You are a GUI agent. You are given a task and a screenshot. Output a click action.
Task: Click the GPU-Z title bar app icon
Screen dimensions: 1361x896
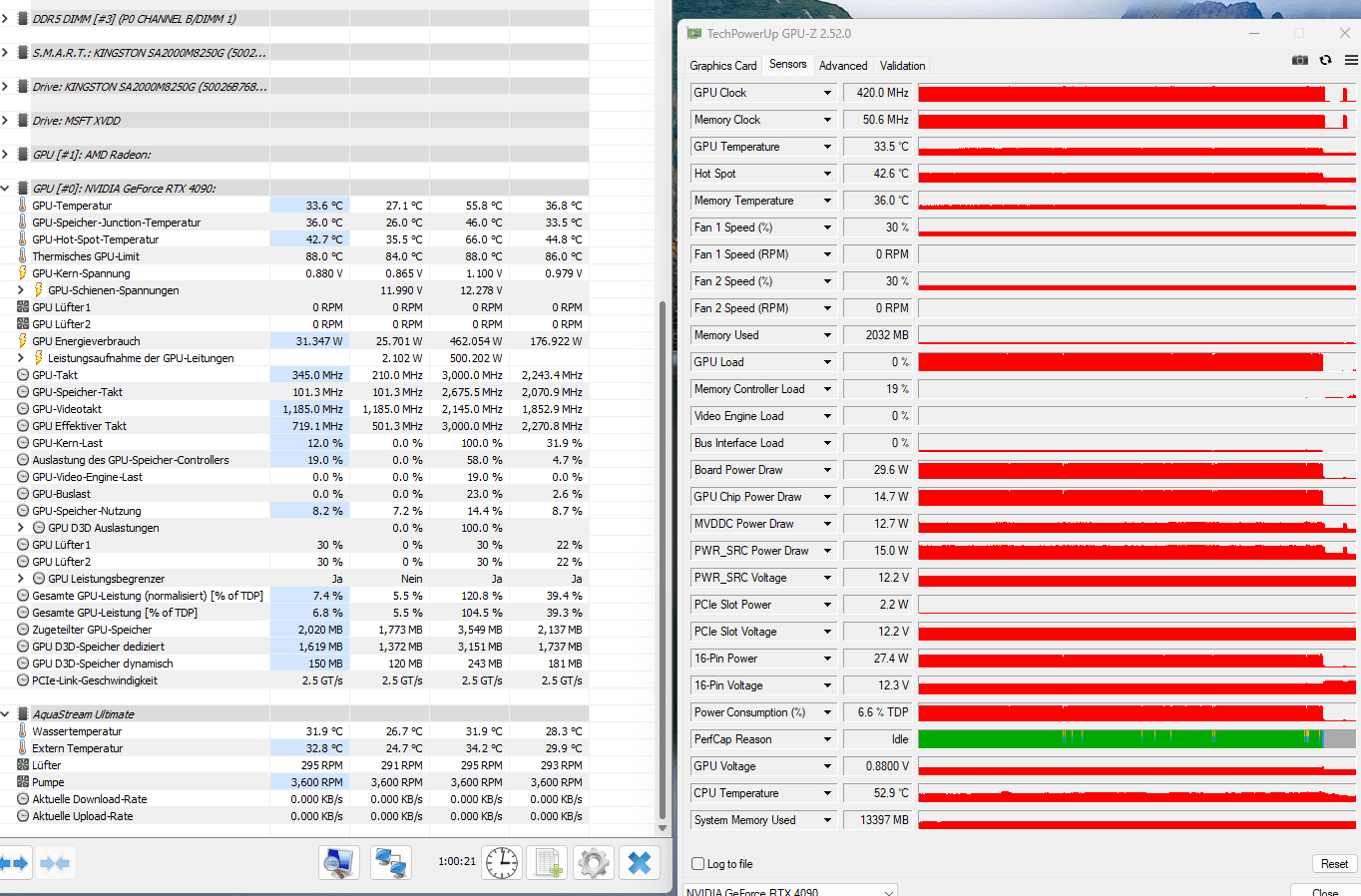point(694,33)
